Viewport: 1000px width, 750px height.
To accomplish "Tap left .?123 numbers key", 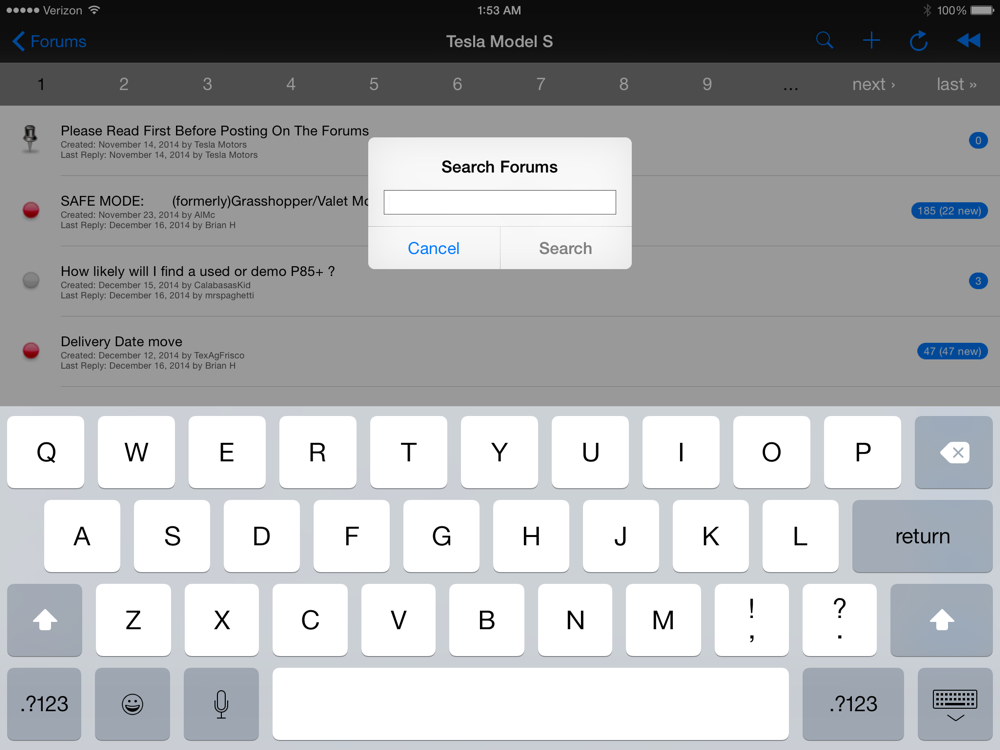I will pyautogui.click(x=44, y=704).
